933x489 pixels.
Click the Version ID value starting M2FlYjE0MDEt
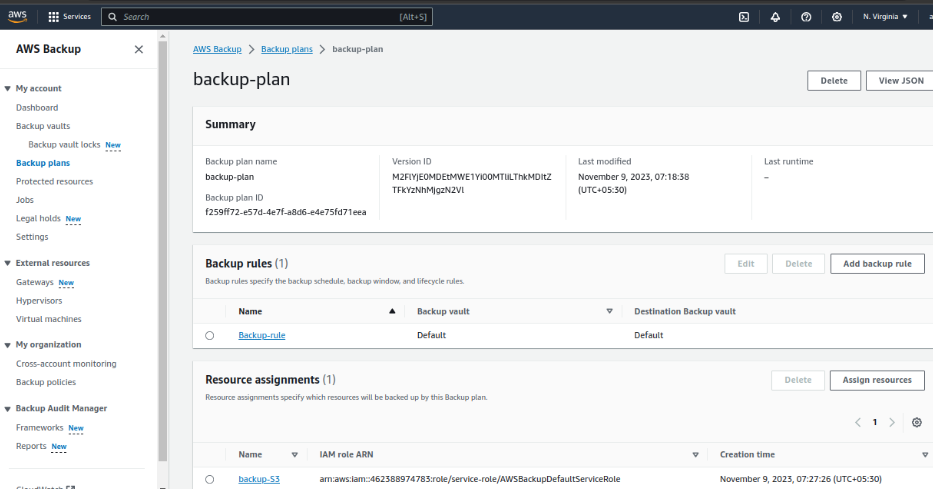[x=472, y=184]
